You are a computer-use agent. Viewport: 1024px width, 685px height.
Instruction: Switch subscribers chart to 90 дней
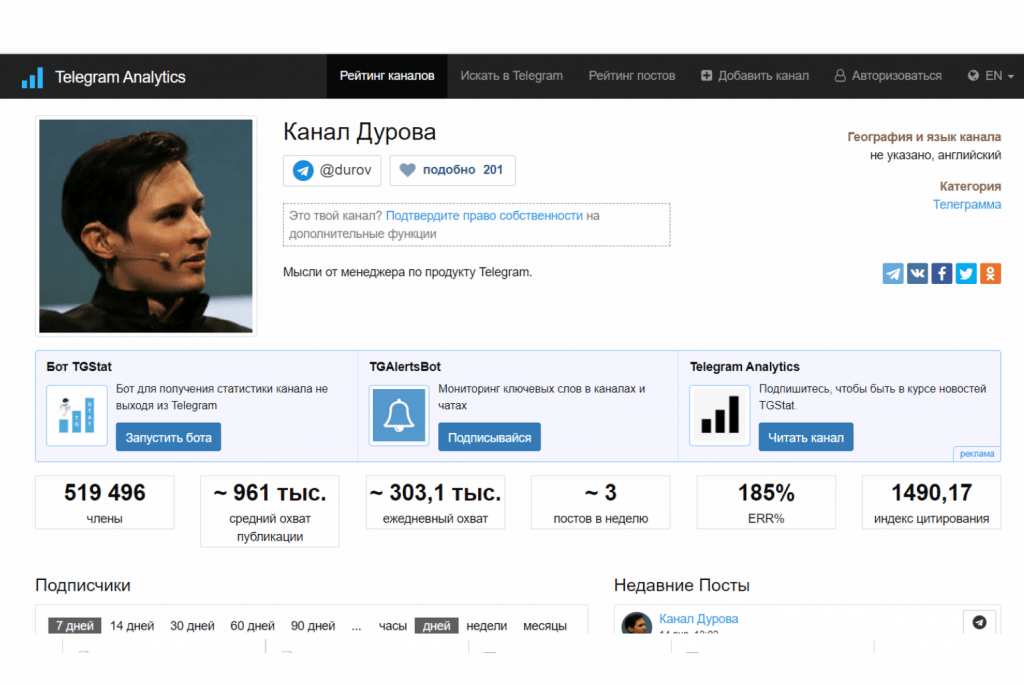(x=313, y=626)
